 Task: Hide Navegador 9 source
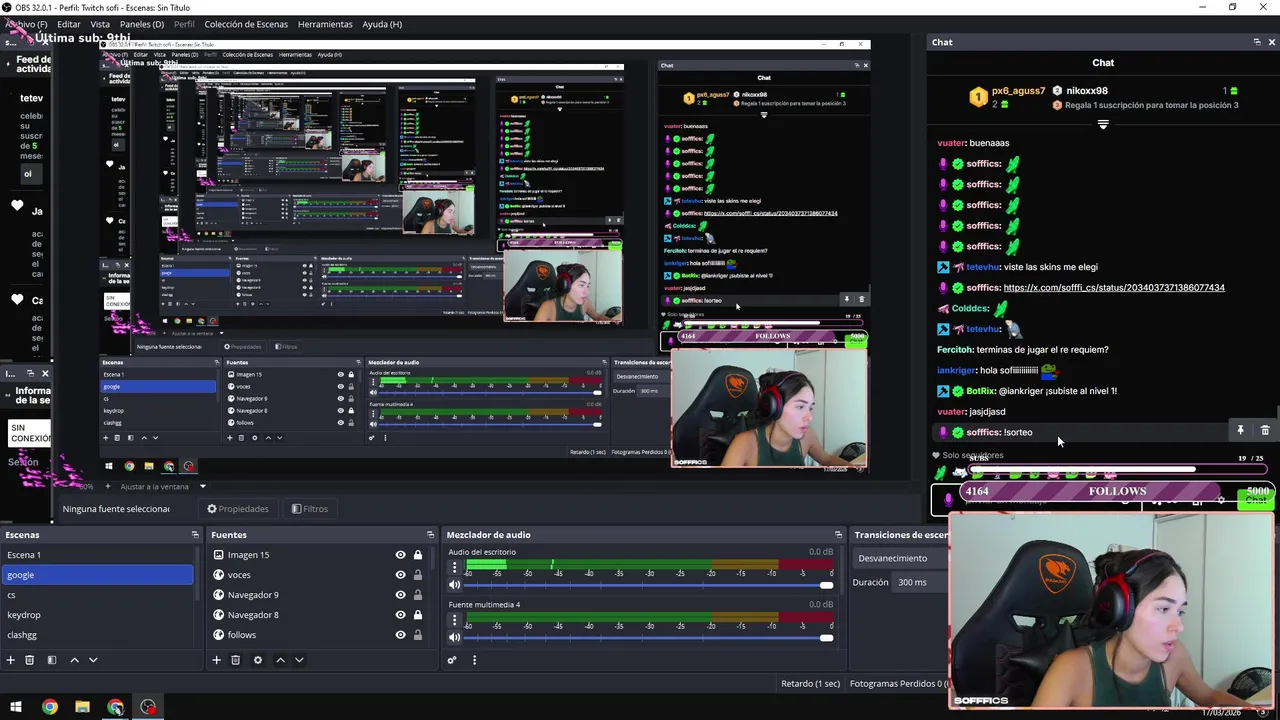point(400,595)
